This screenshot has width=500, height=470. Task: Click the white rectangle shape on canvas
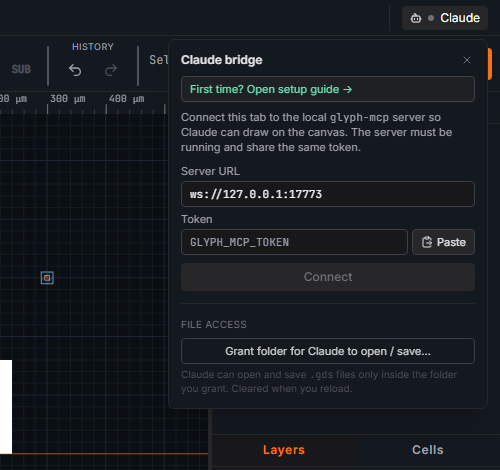coord(6,406)
